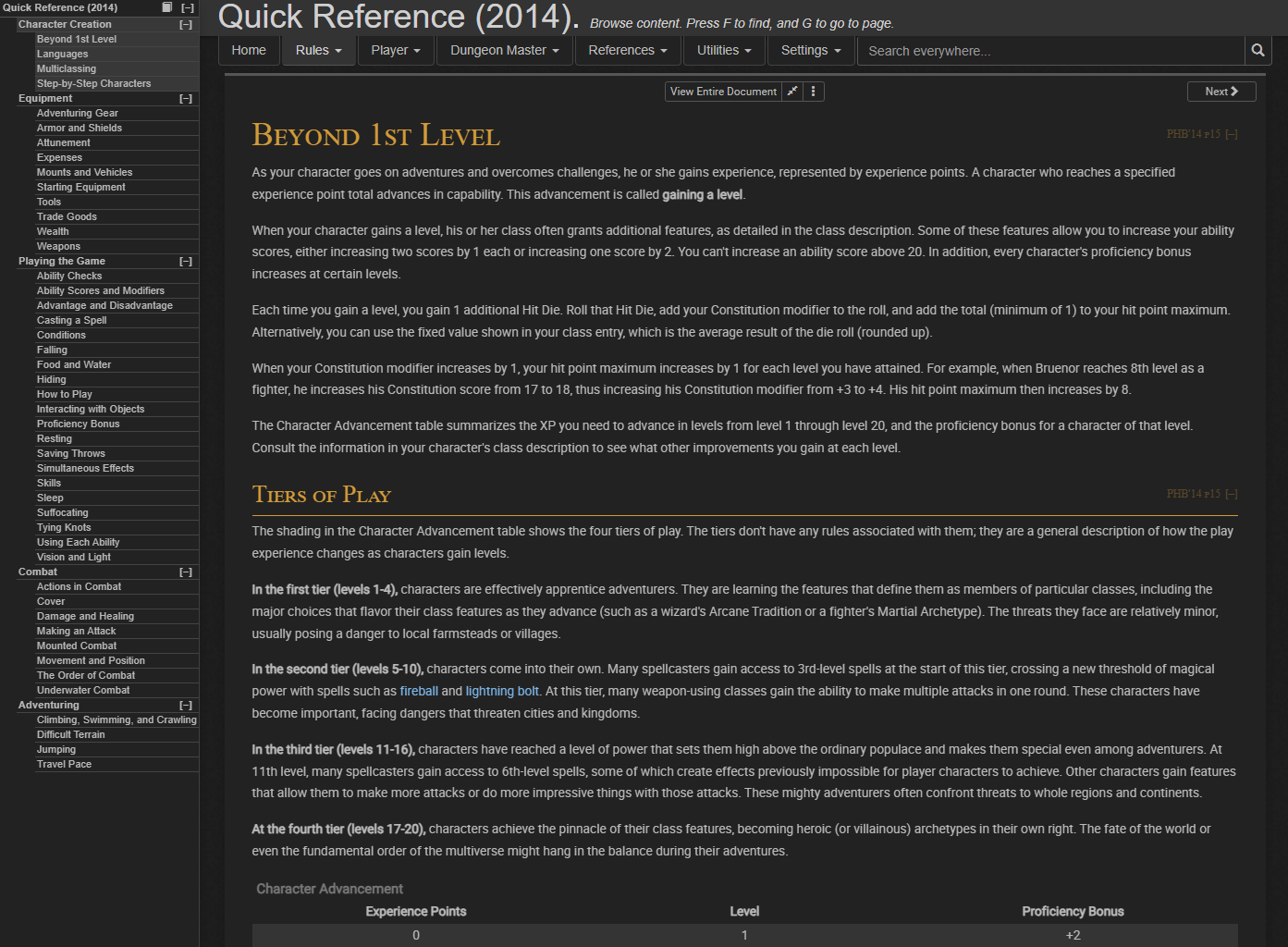Open the Utilities dropdown menu
Screen dimensions: 1288x947
pyautogui.click(x=724, y=51)
